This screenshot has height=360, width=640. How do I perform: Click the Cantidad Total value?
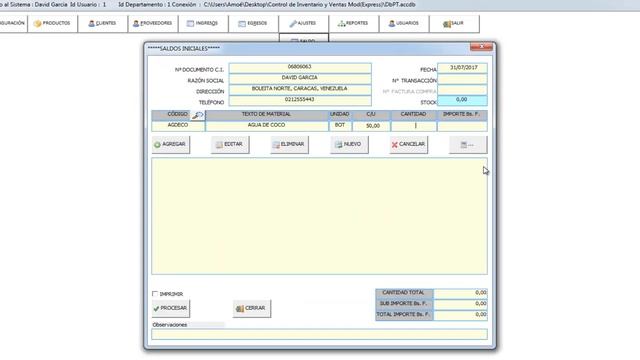(460, 293)
